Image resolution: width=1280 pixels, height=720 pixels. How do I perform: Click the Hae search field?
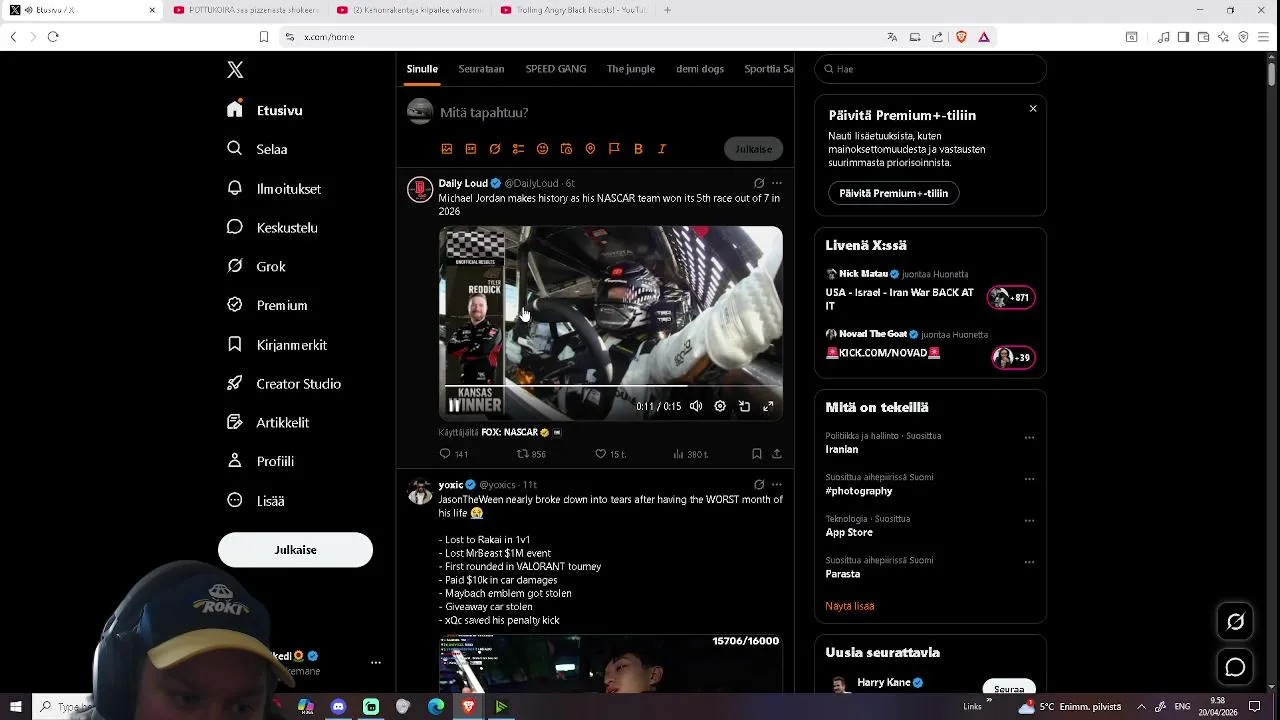pyautogui.click(x=930, y=69)
